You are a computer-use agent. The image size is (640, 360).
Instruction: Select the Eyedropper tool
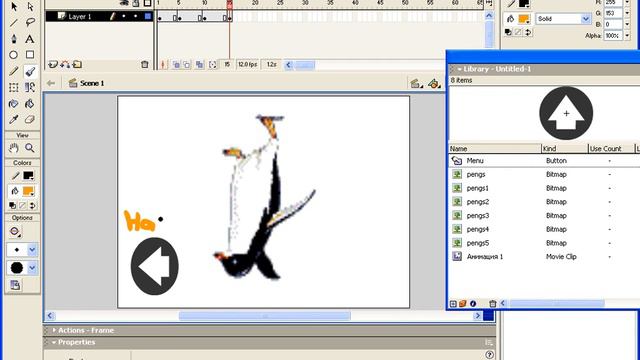pos(14,120)
